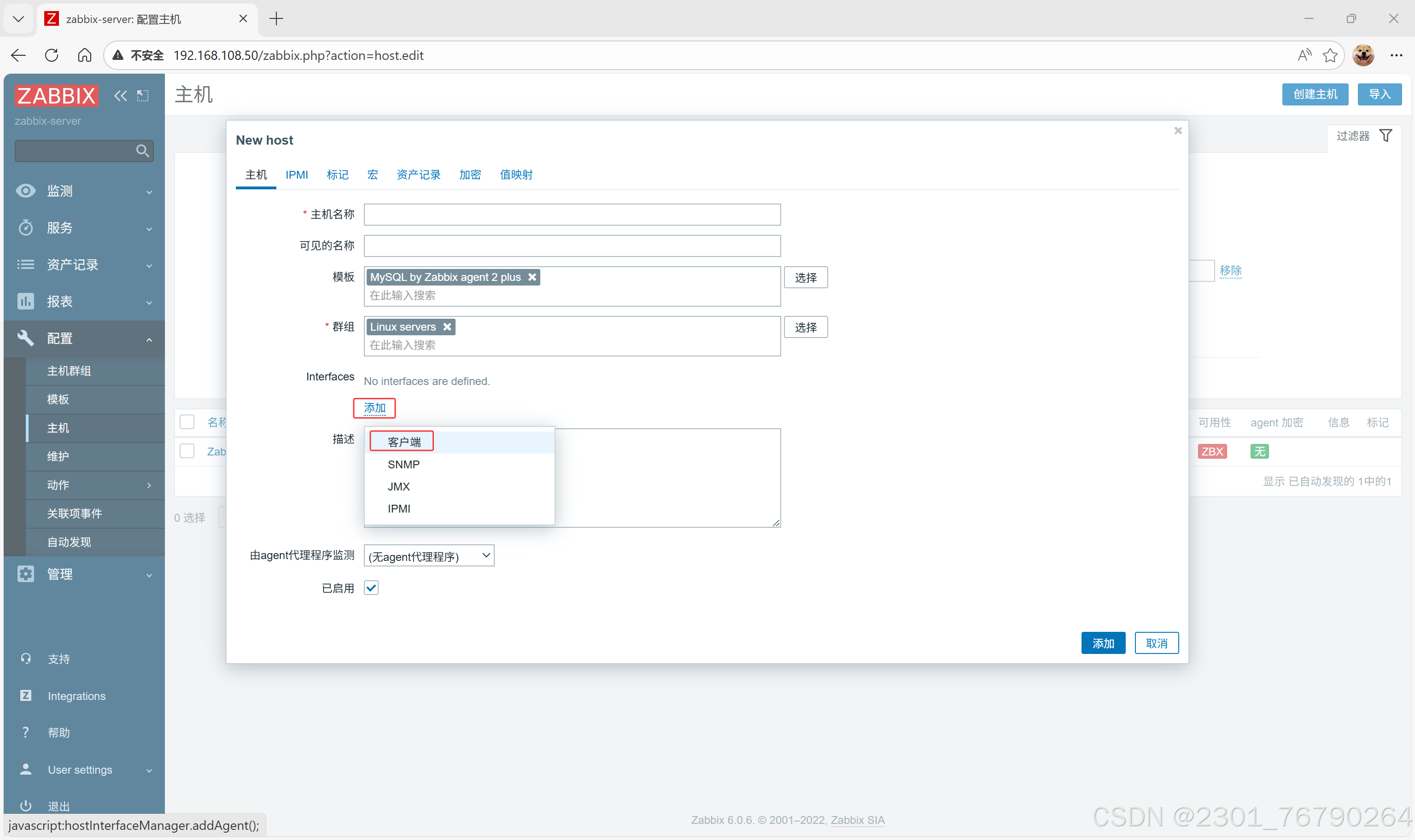Open the agent proxy monitoring dropdown
1415x840 pixels.
pos(428,556)
